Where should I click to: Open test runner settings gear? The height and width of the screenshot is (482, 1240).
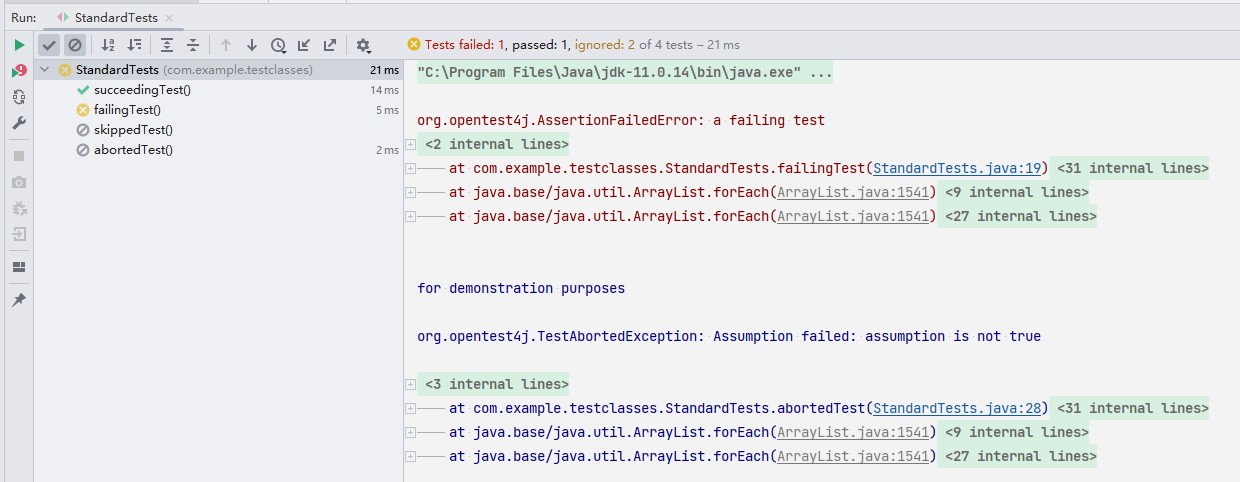point(363,45)
